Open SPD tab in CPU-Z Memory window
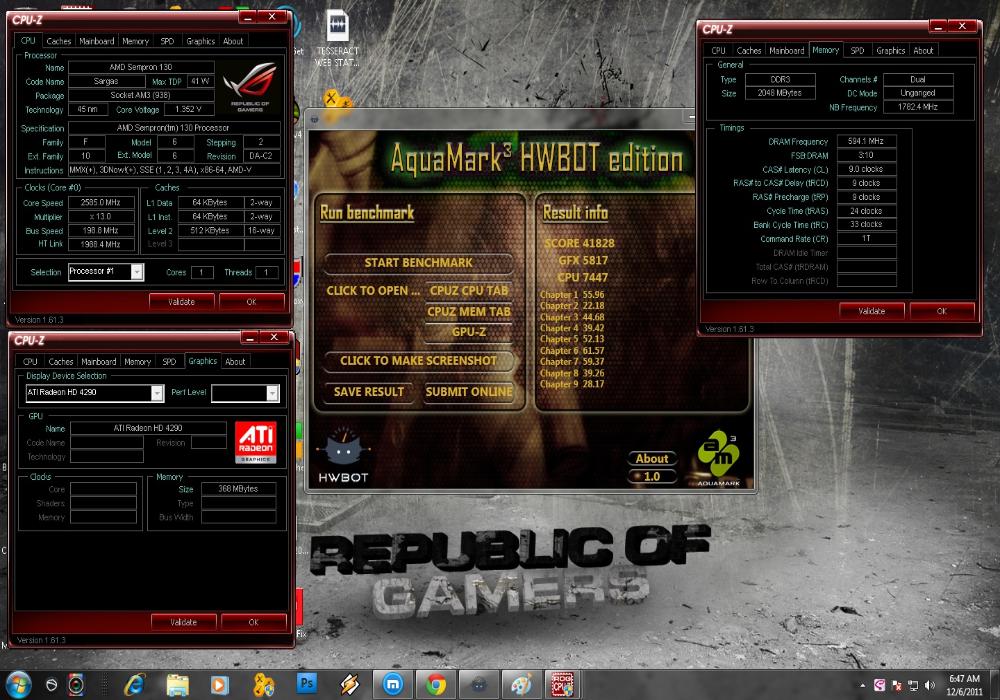 point(857,50)
